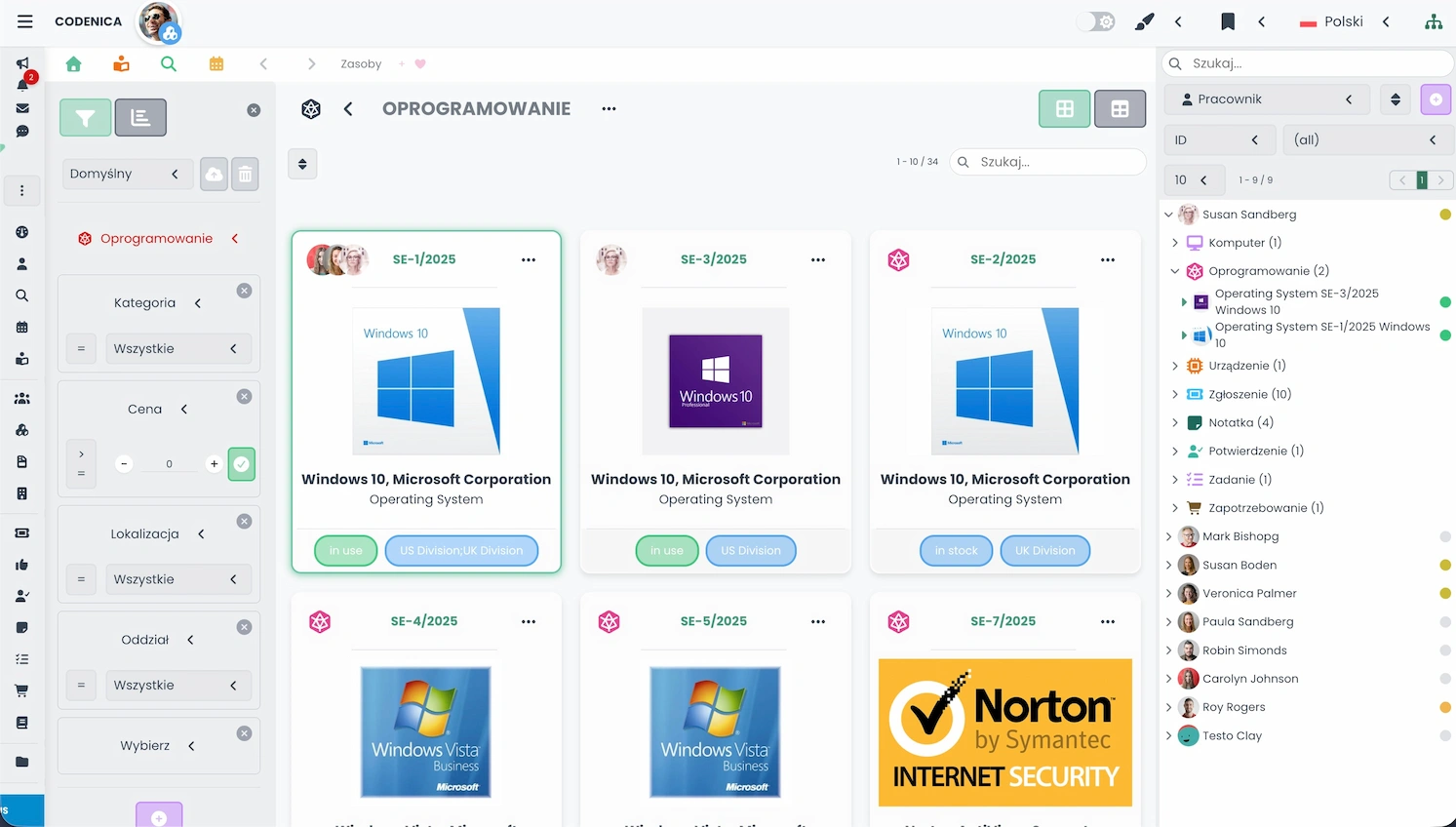Click the notifications bell in sidebar

(22, 85)
